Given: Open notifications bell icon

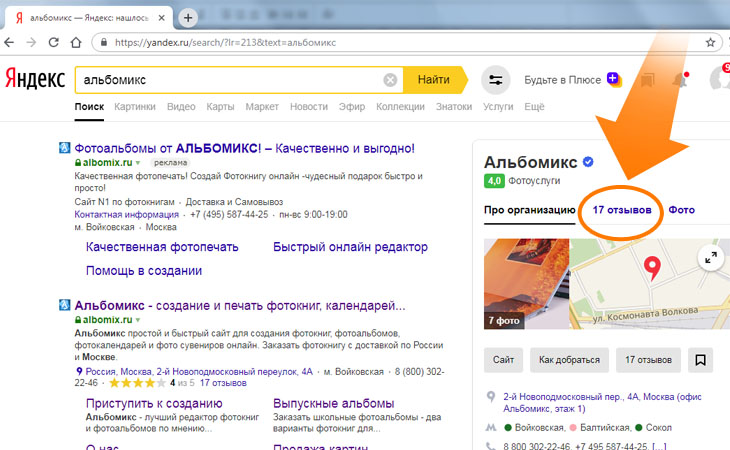Looking at the screenshot, I should pos(680,80).
